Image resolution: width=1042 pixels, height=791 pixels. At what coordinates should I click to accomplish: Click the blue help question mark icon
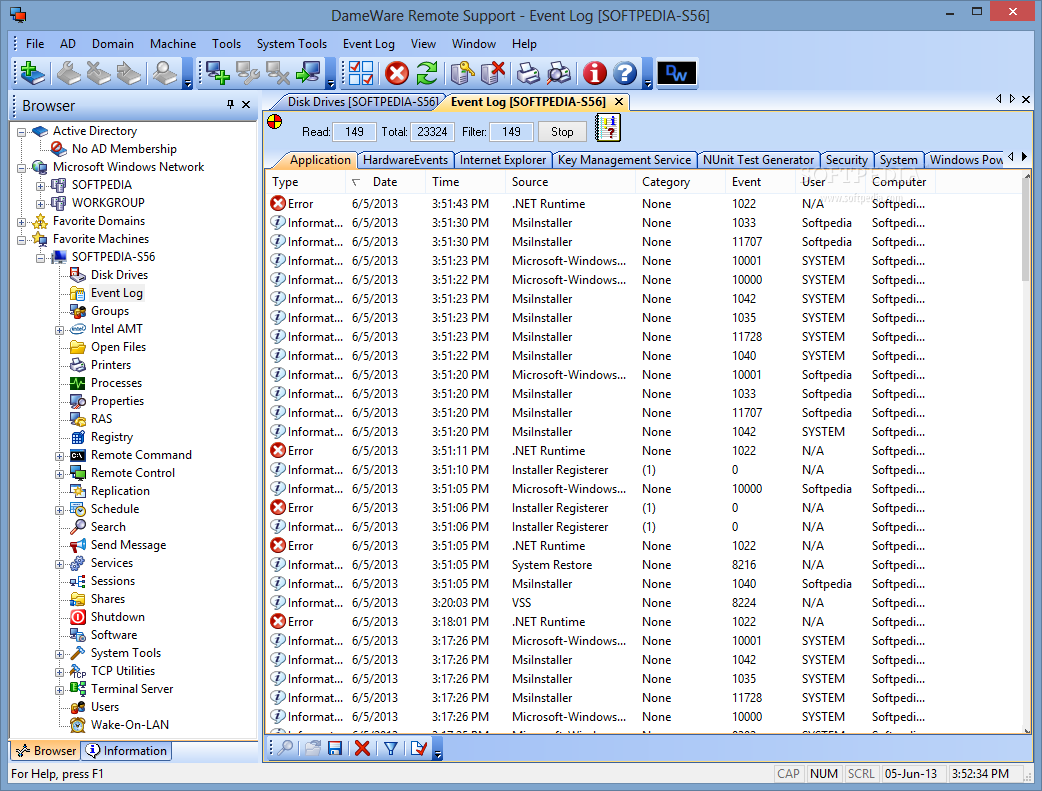[625, 73]
